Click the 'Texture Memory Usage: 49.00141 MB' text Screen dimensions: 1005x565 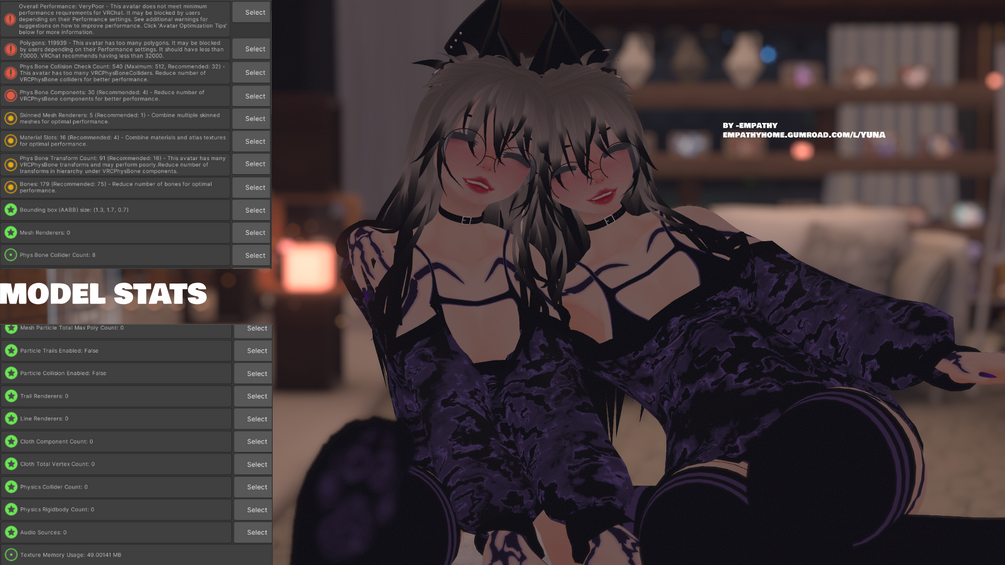71,555
